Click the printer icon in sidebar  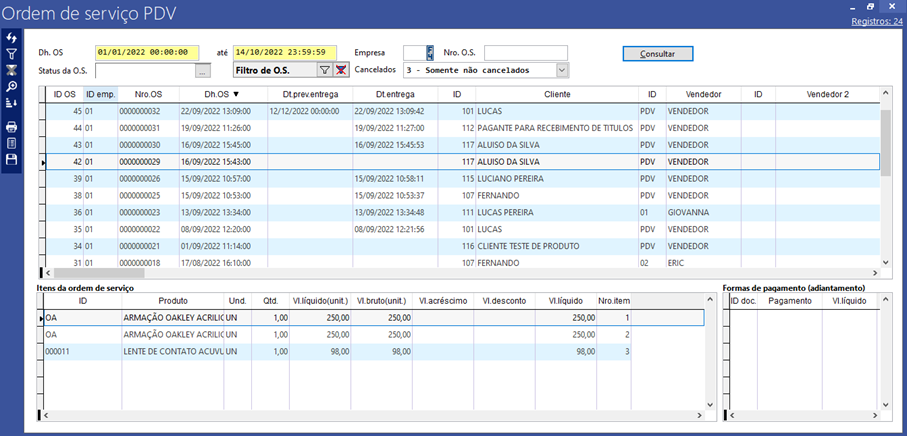[x=11, y=127]
